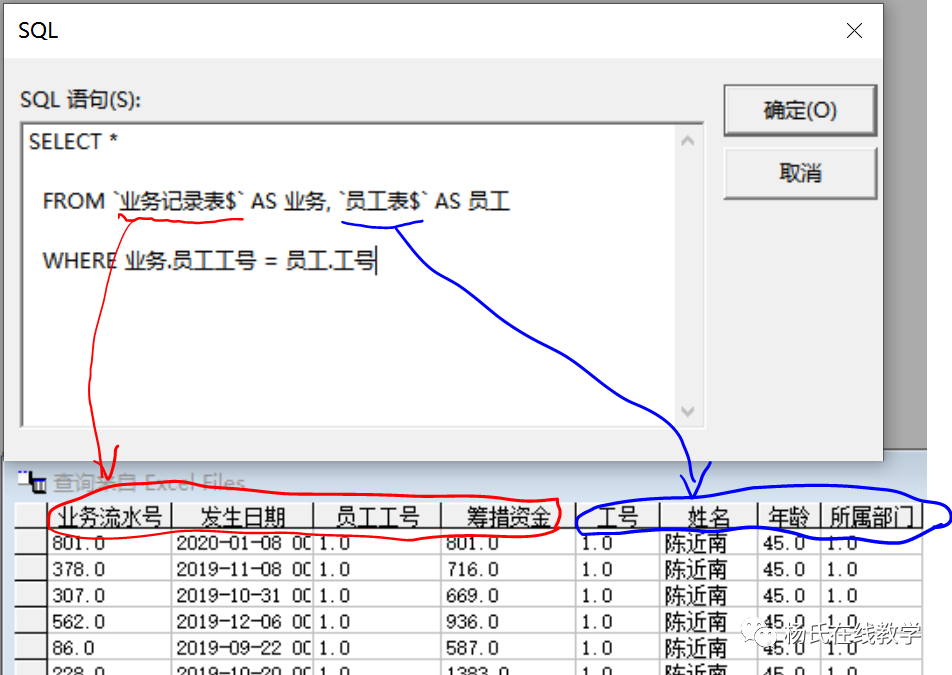Click the SQL dialog title bar
The height and width of the screenshot is (675, 952).
click(400, 30)
